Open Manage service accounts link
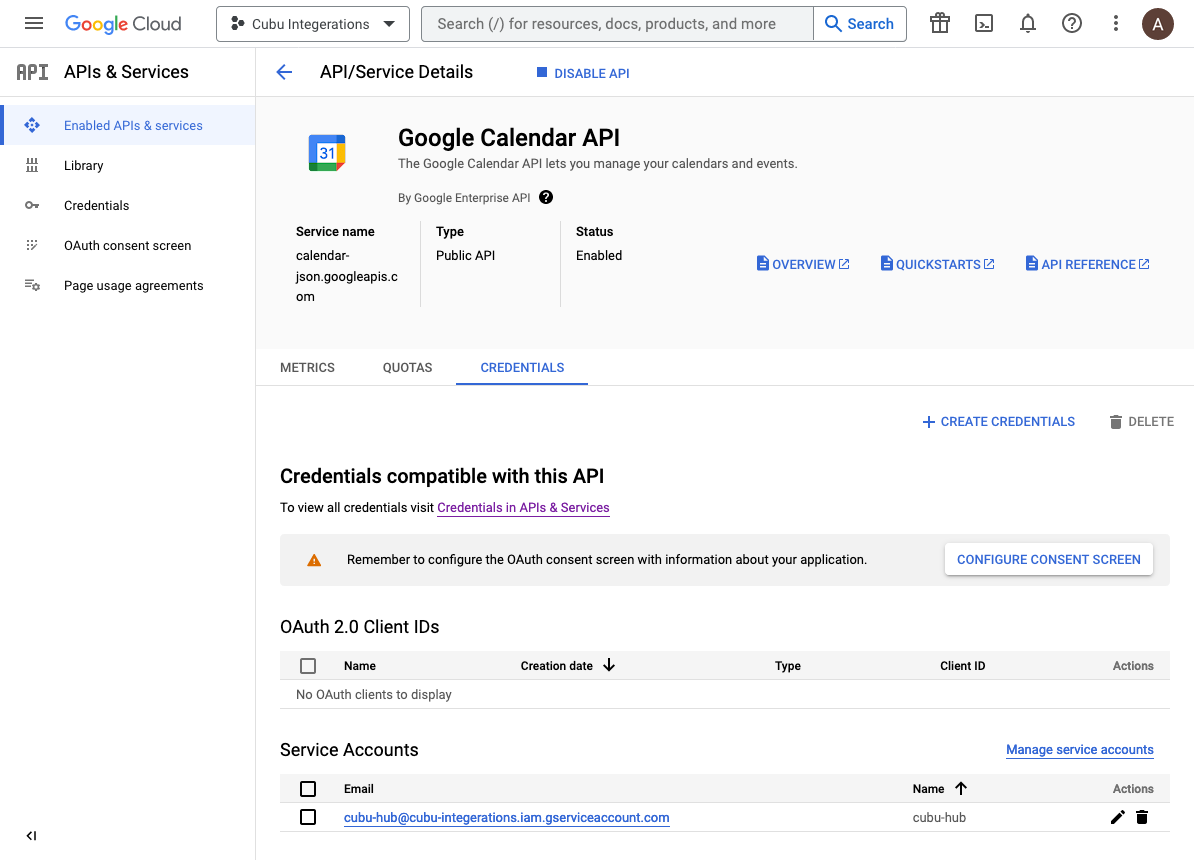 pyautogui.click(x=1080, y=750)
